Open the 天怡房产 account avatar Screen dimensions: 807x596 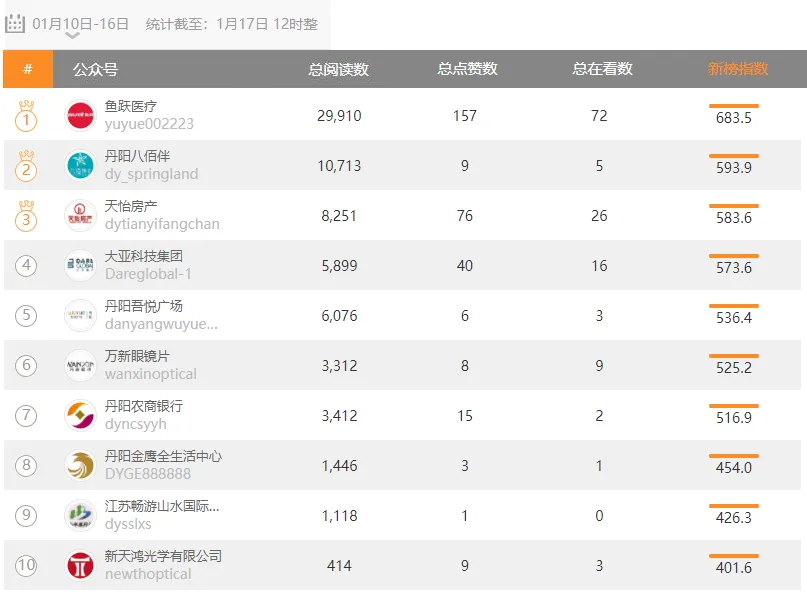[x=80, y=215]
